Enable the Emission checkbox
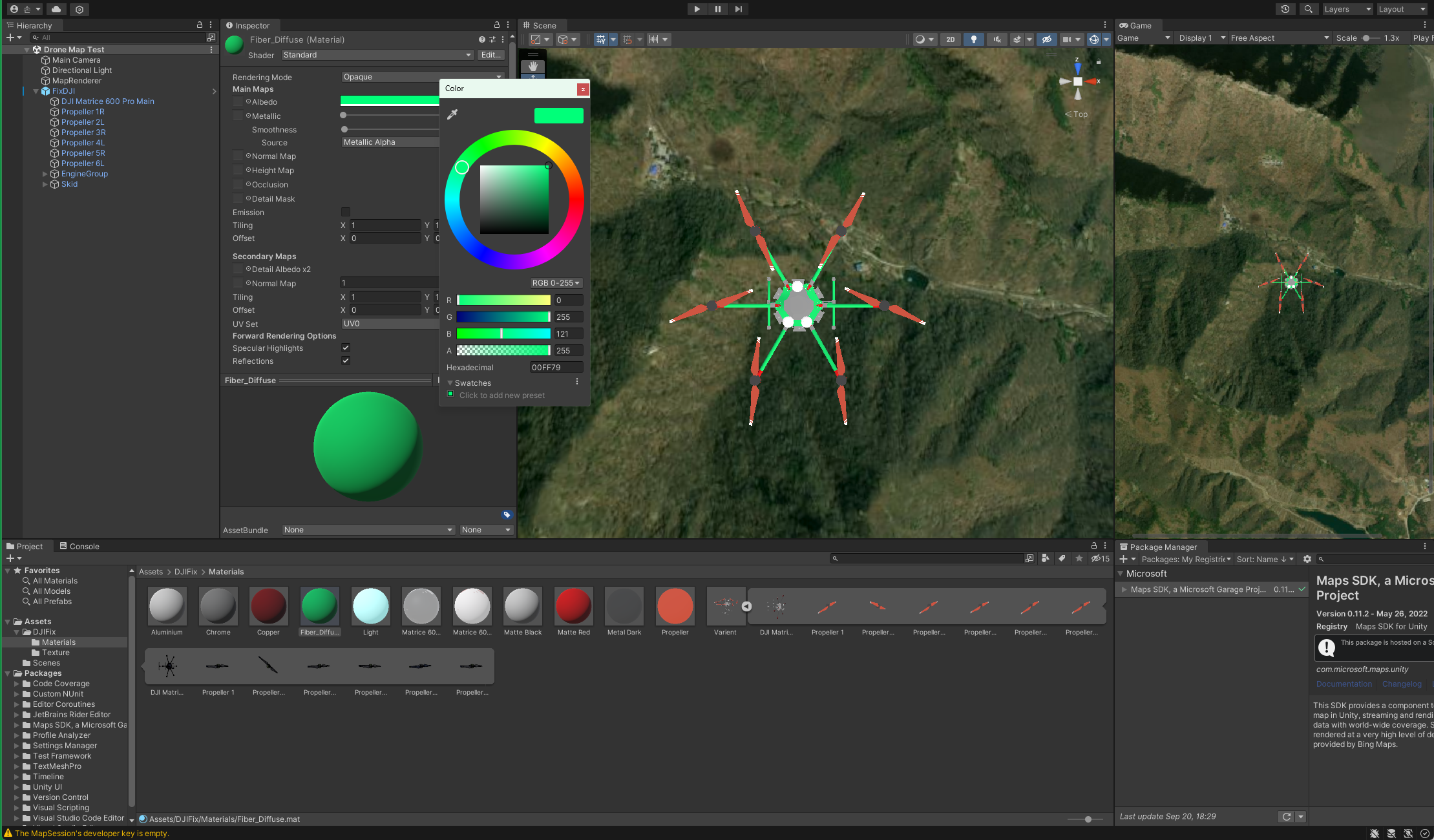The height and width of the screenshot is (840, 1434). (346, 212)
